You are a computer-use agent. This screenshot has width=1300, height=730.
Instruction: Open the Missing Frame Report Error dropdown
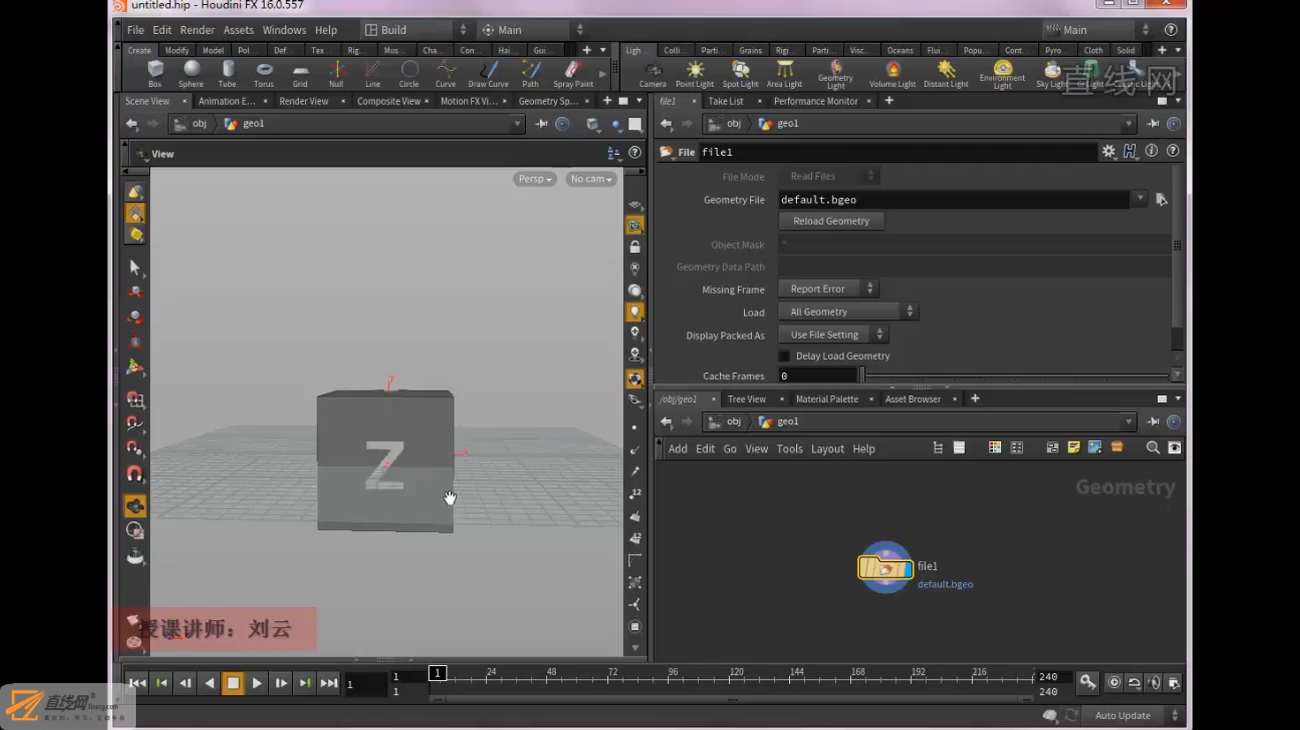tap(828, 289)
